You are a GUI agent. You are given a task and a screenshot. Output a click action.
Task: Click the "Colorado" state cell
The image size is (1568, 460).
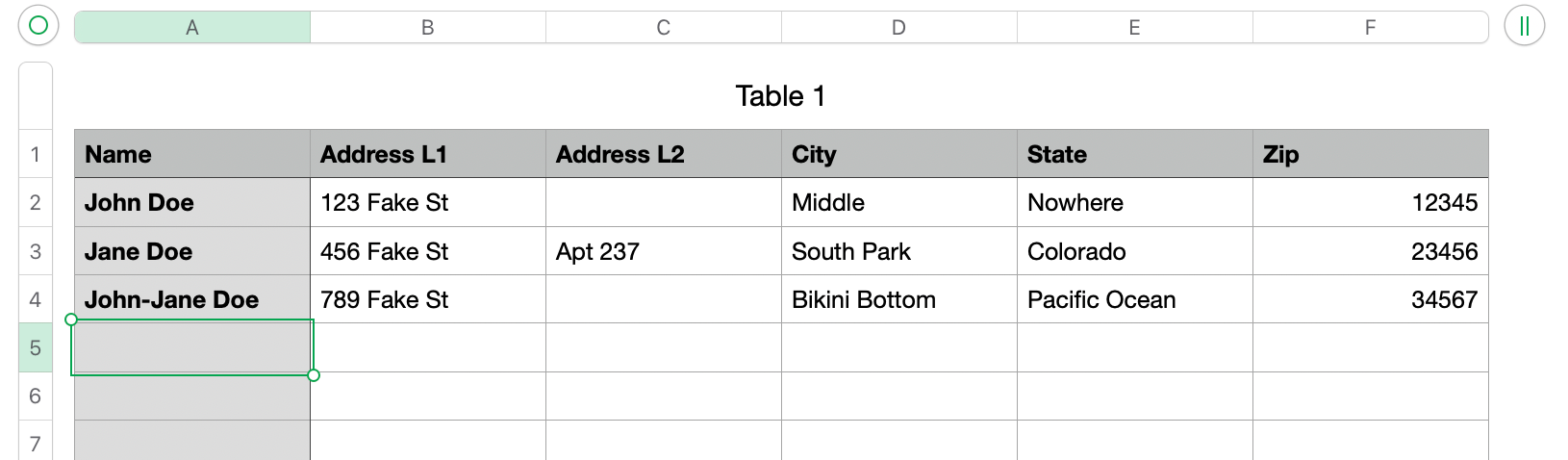coord(1134,252)
